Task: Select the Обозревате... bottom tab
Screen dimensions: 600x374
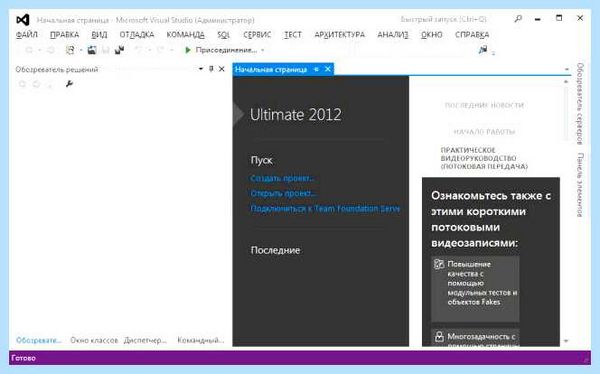Action: pyautogui.click(x=39, y=340)
